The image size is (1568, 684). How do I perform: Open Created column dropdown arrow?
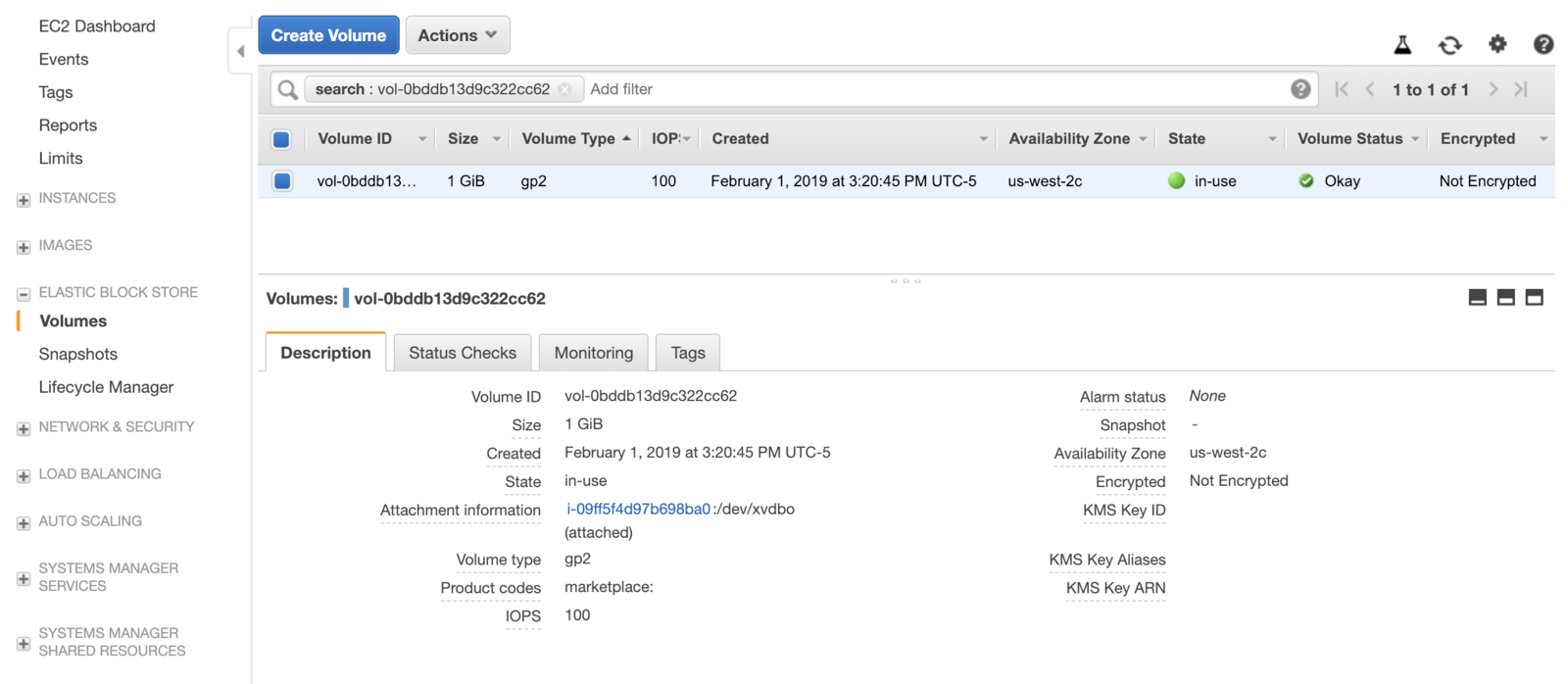point(983,139)
